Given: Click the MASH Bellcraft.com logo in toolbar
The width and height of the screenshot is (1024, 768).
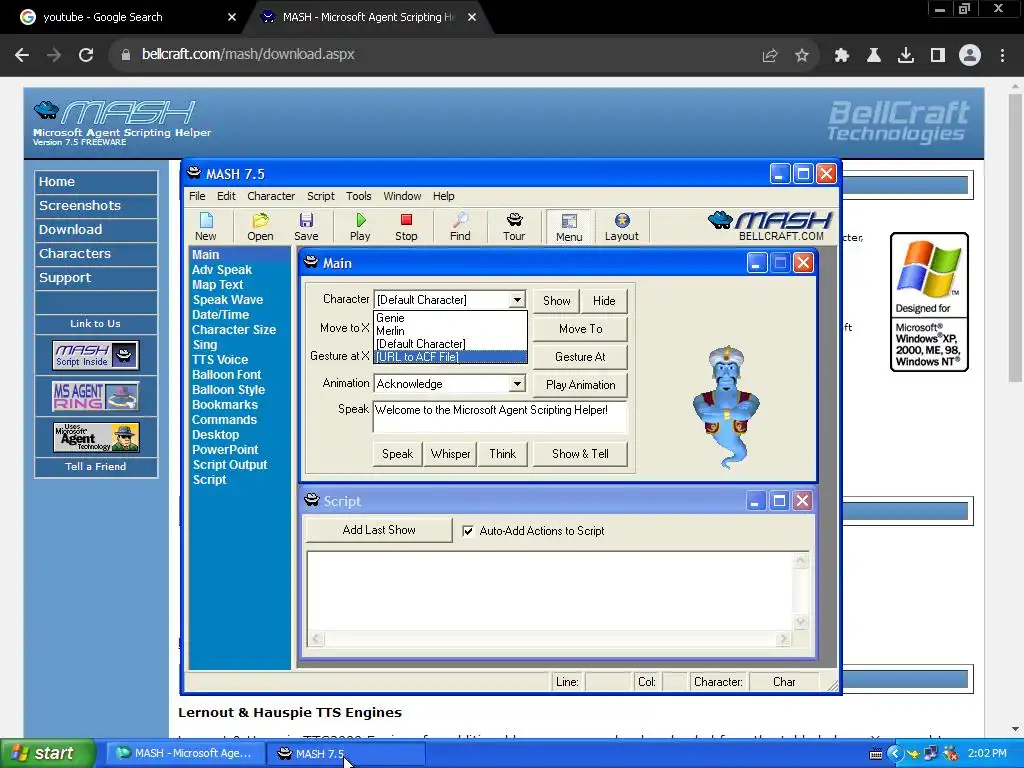Looking at the screenshot, I should [771, 225].
